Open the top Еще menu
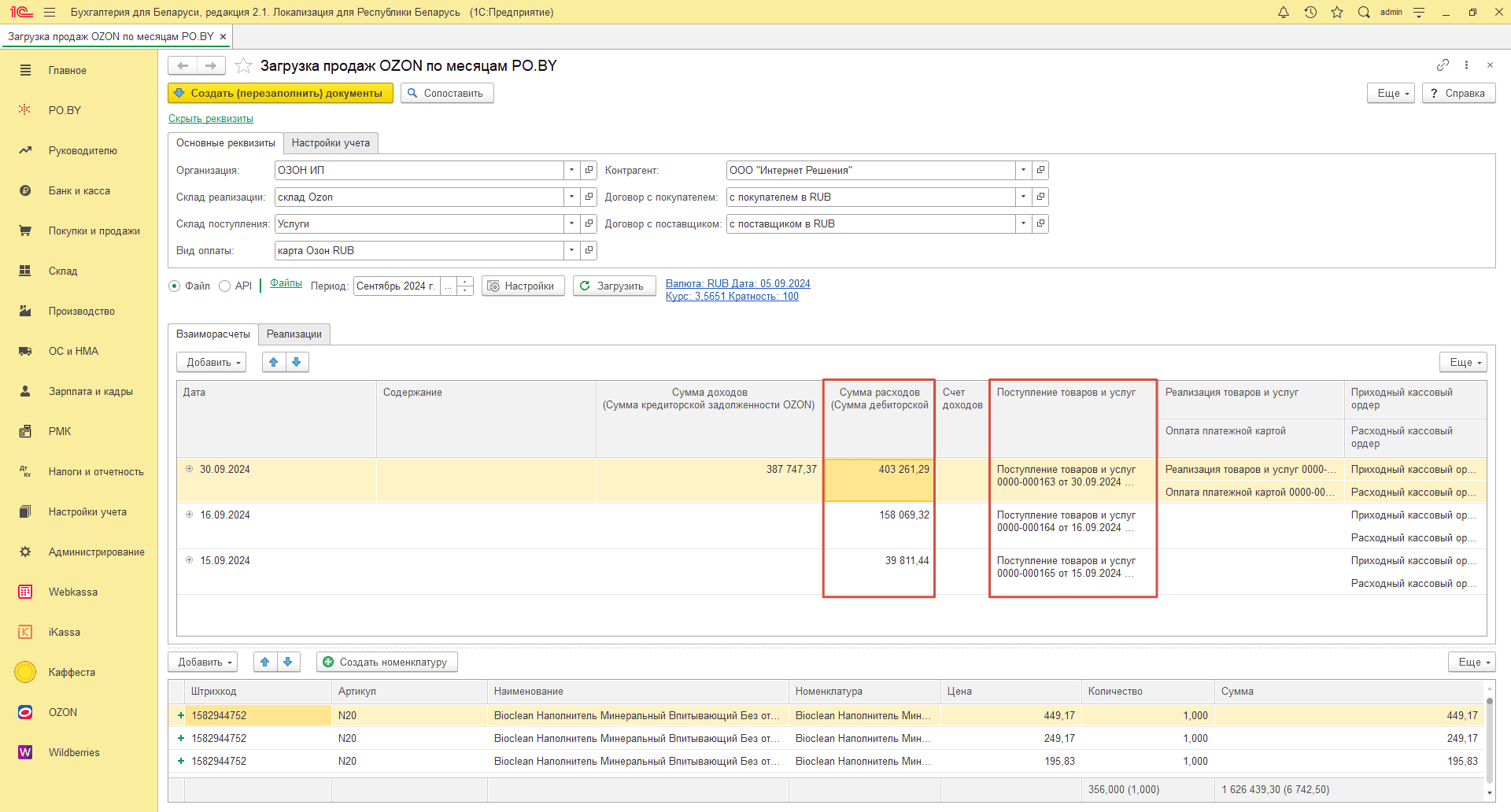 1391,93
